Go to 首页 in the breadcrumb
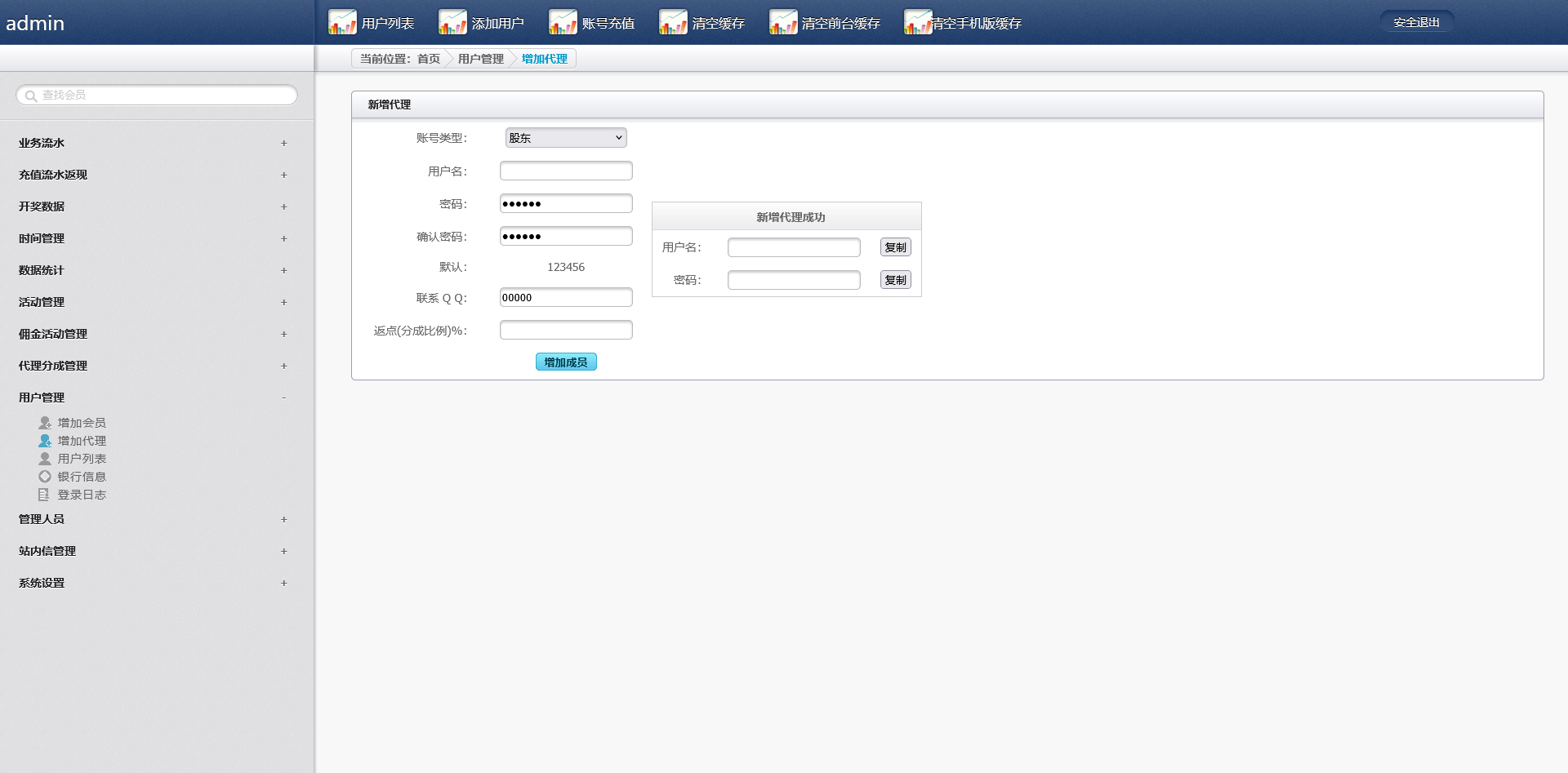This screenshot has height=773, width=1568. [x=428, y=59]
